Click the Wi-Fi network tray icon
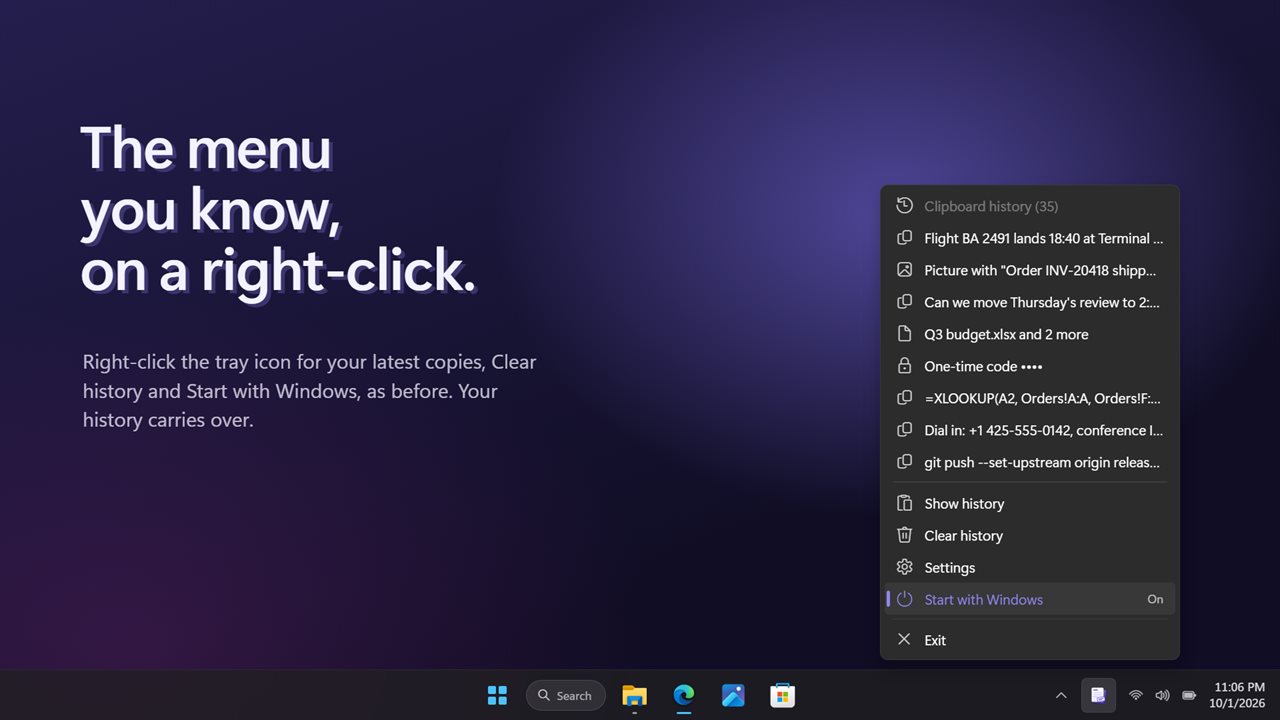The height and width of the screenshot is (720, 1280). 1136,695
